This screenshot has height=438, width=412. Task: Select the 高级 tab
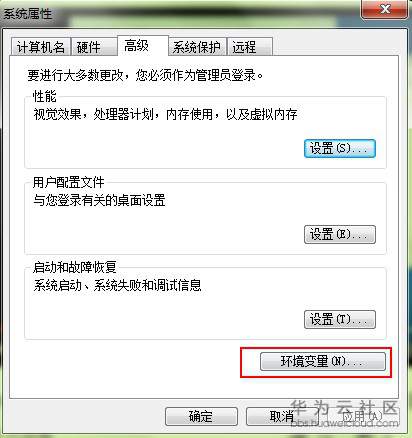click(142, 46)
